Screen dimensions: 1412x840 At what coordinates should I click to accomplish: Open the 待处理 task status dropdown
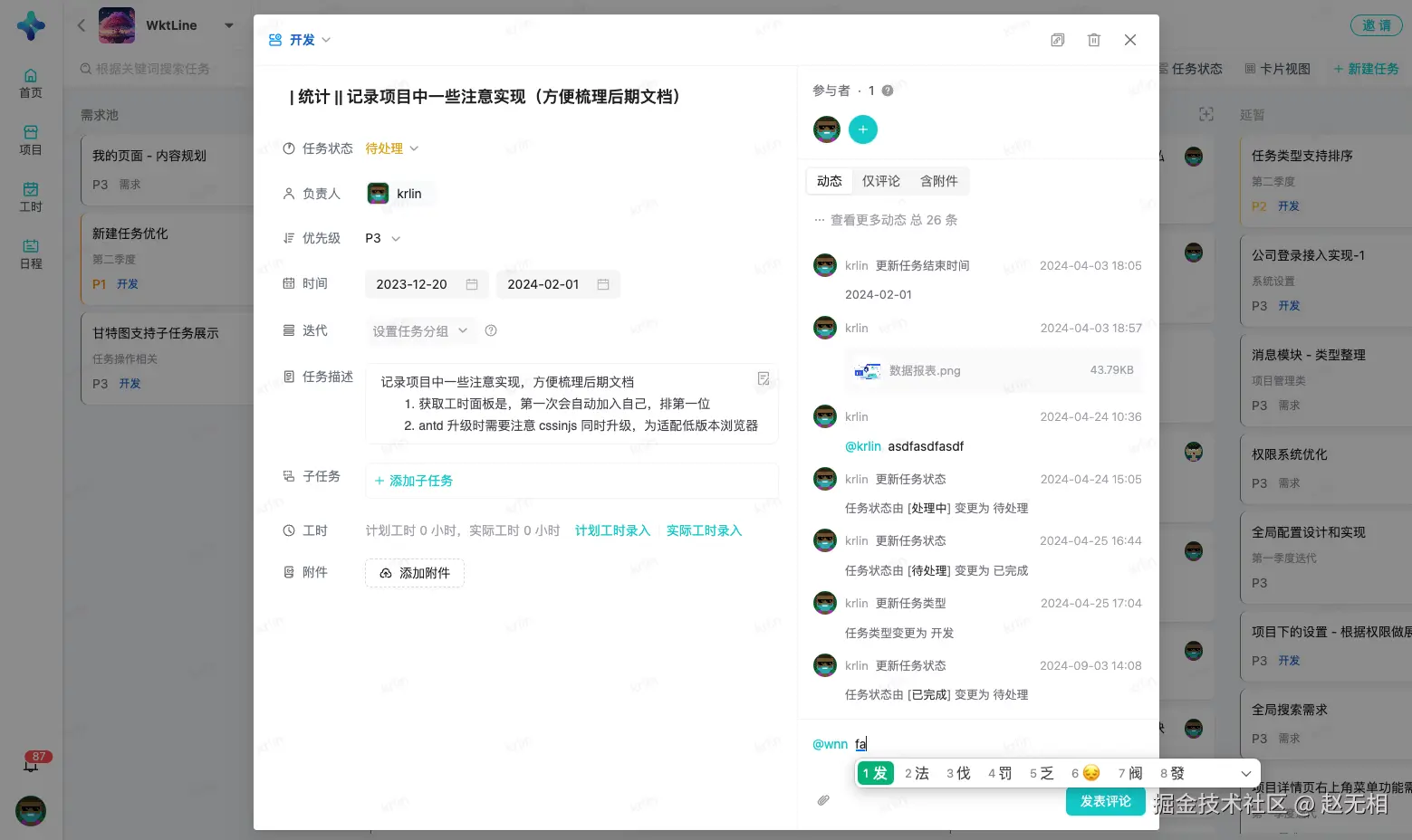click(392, 148)
